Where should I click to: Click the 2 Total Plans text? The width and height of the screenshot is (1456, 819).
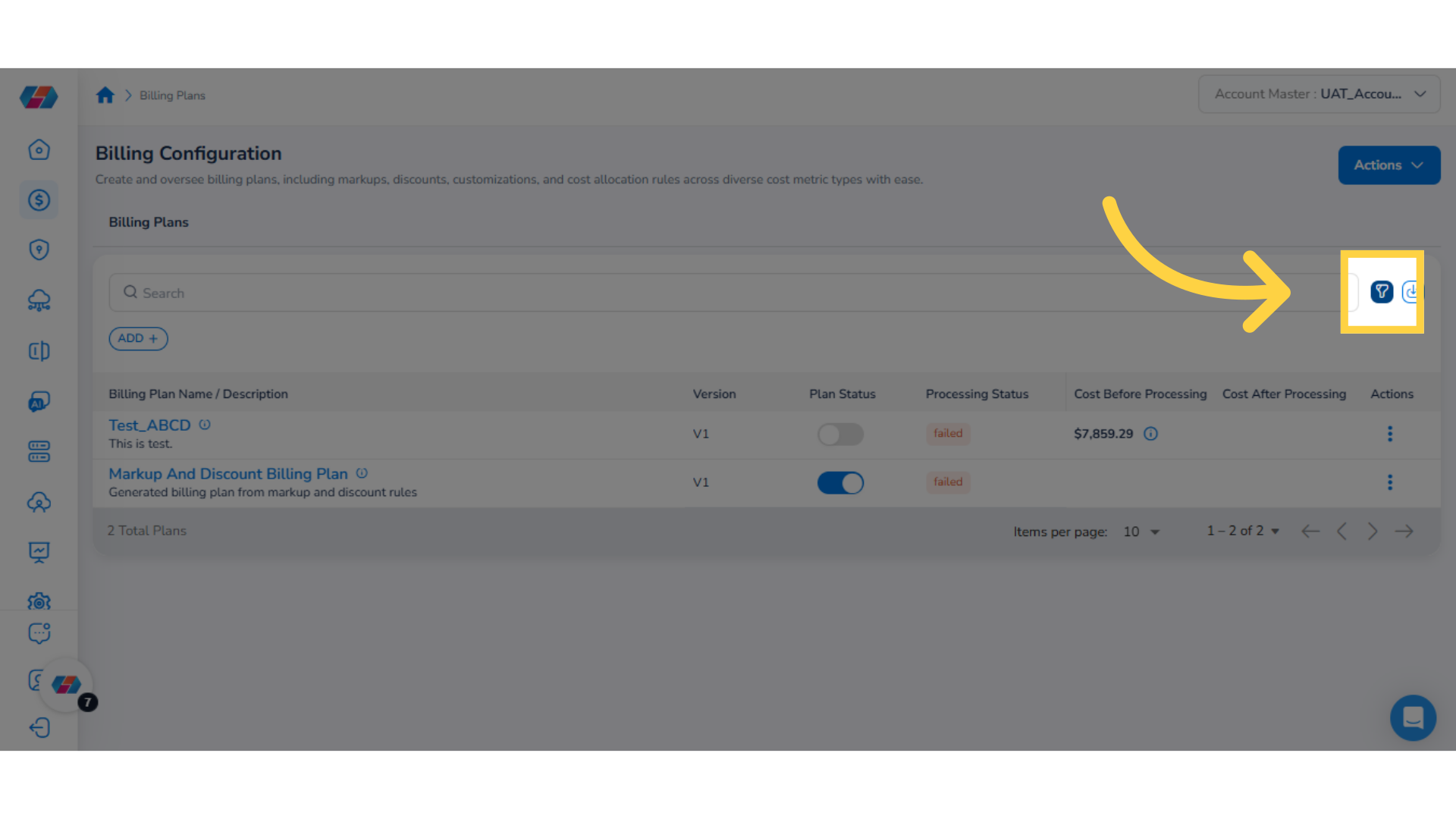coord(146,531)
